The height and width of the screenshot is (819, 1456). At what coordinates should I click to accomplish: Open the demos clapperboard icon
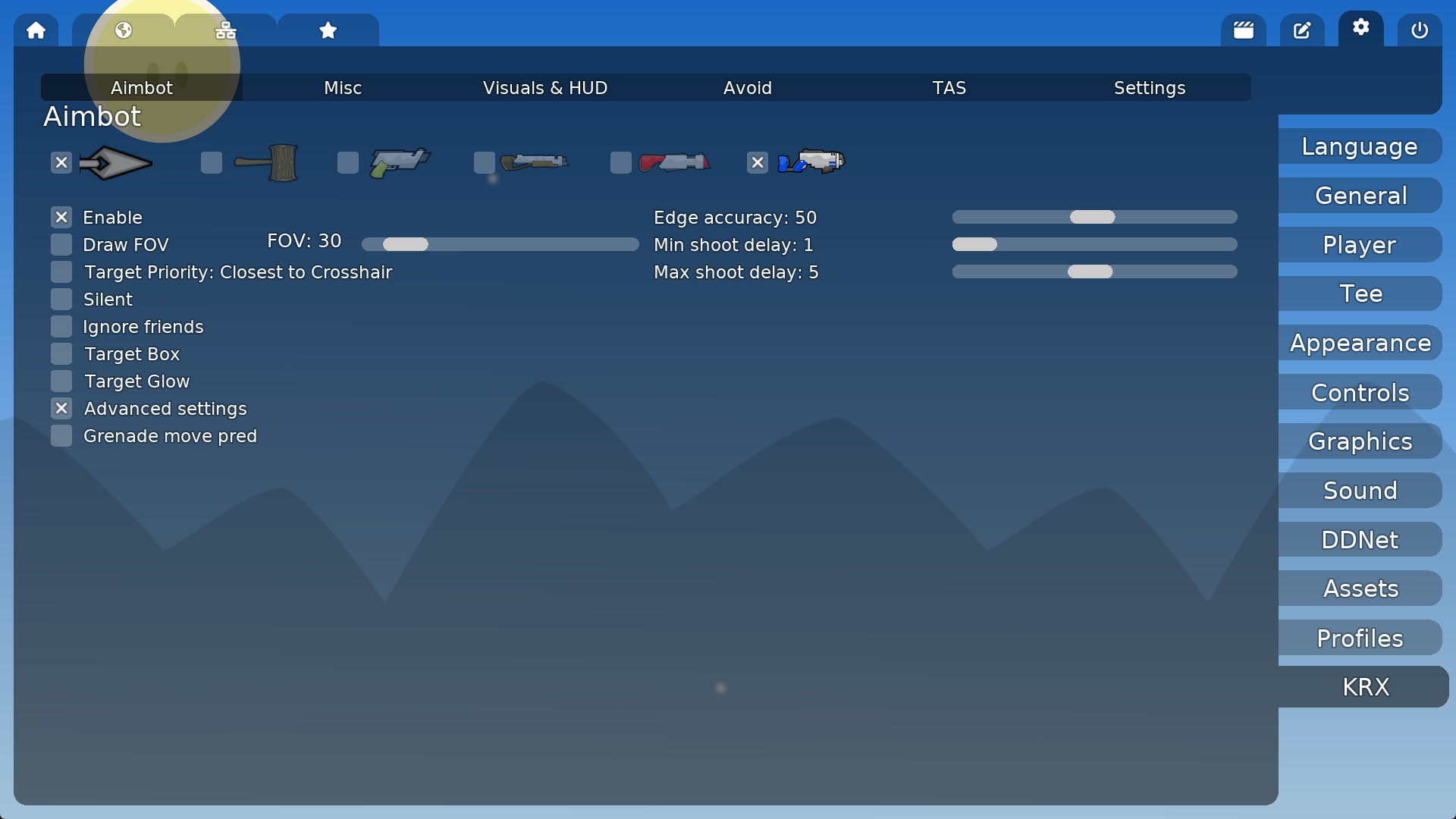(x=1243, y=30)
